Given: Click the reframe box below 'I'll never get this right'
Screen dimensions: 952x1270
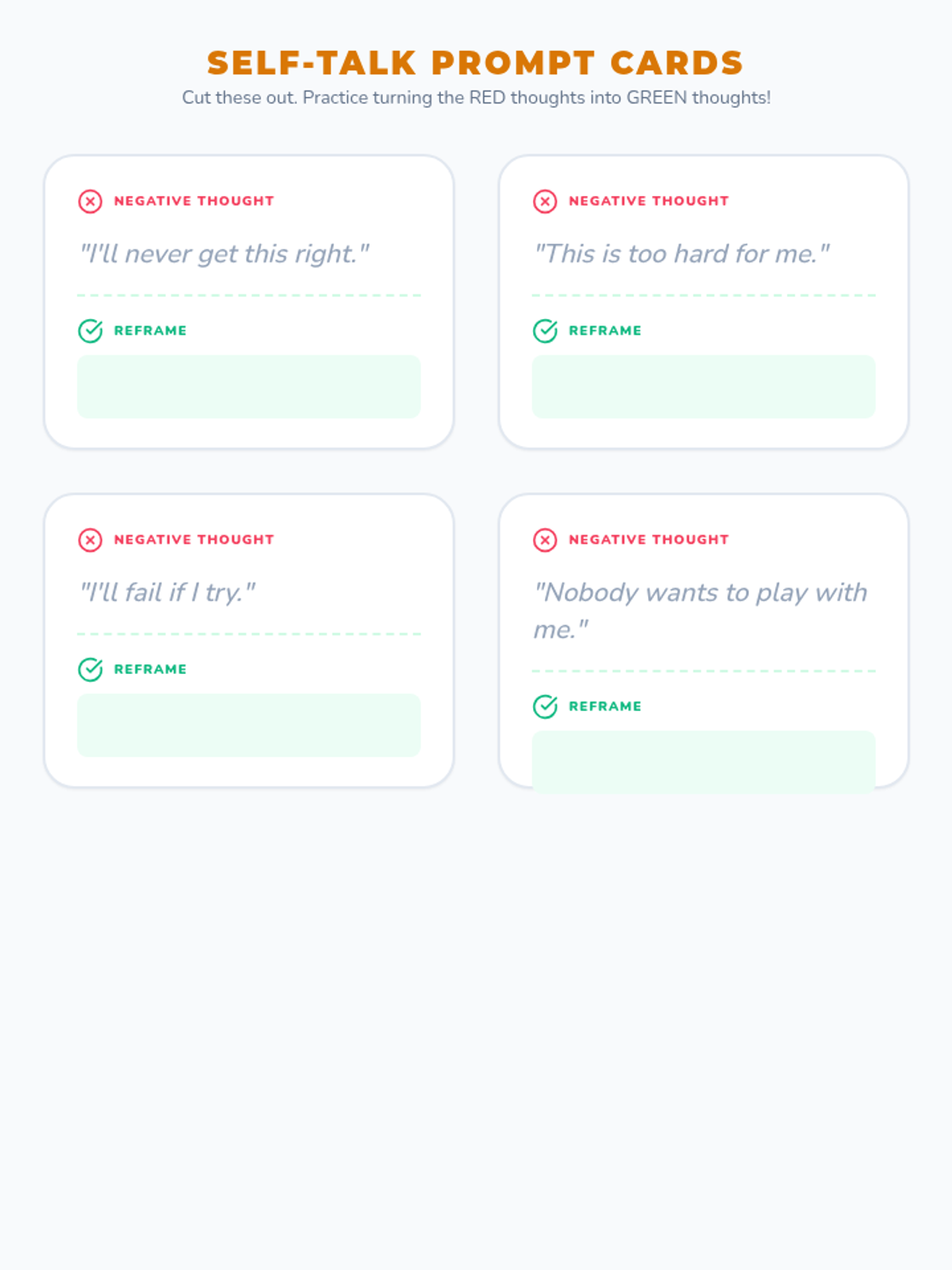Looking at the screenshot, I should pyautogui.click(x=249, y=387).
